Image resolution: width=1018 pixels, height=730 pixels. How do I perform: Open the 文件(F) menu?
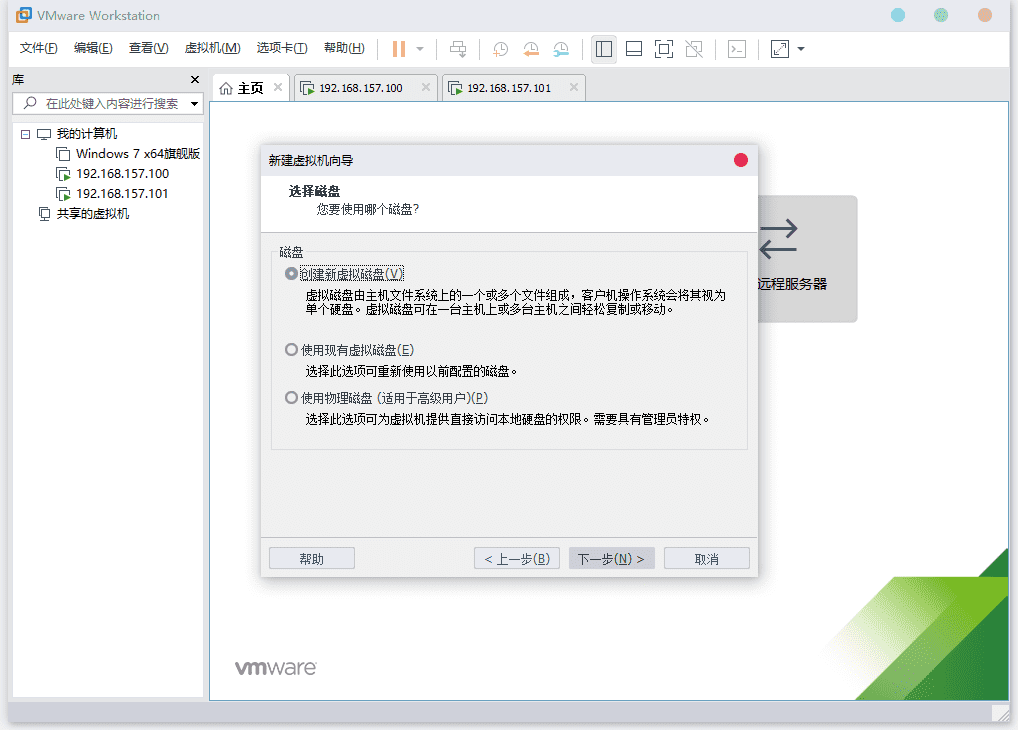tap(38, 48)
